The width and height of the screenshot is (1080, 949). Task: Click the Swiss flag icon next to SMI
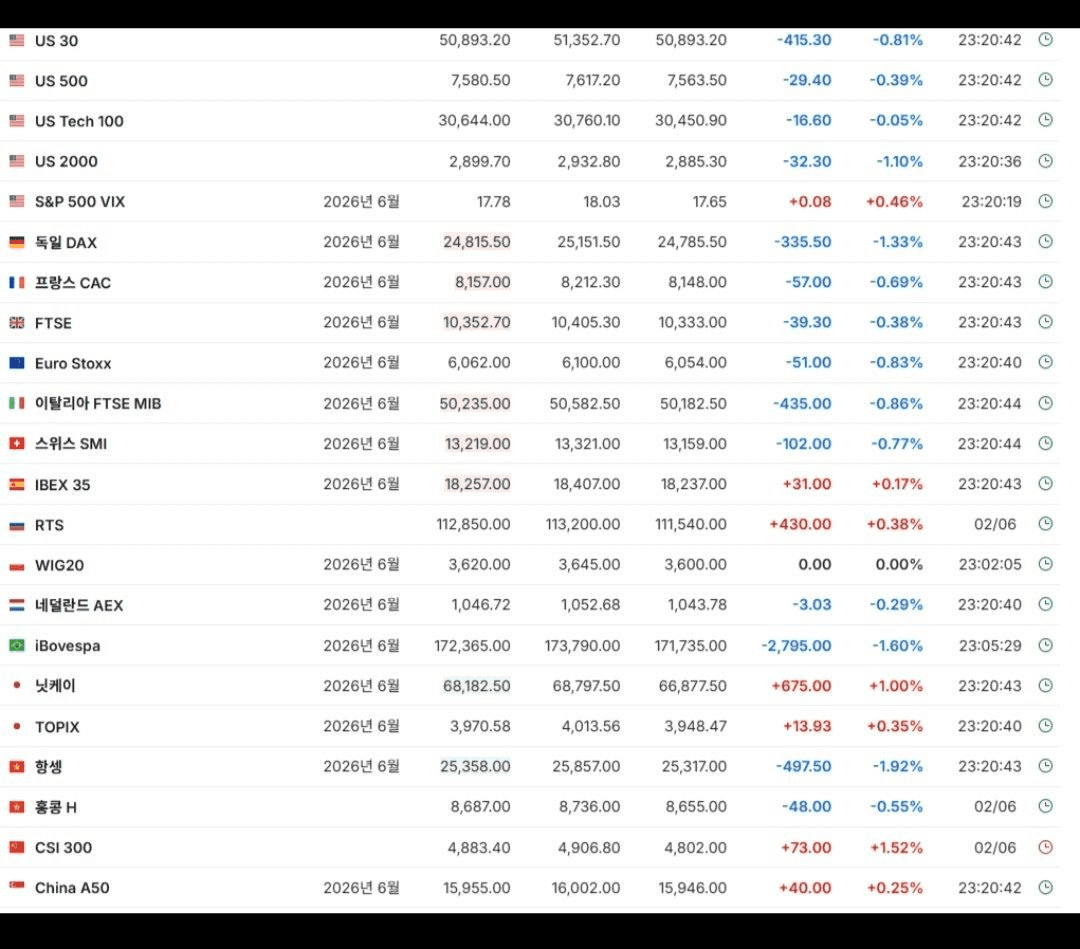pos(17,444)
